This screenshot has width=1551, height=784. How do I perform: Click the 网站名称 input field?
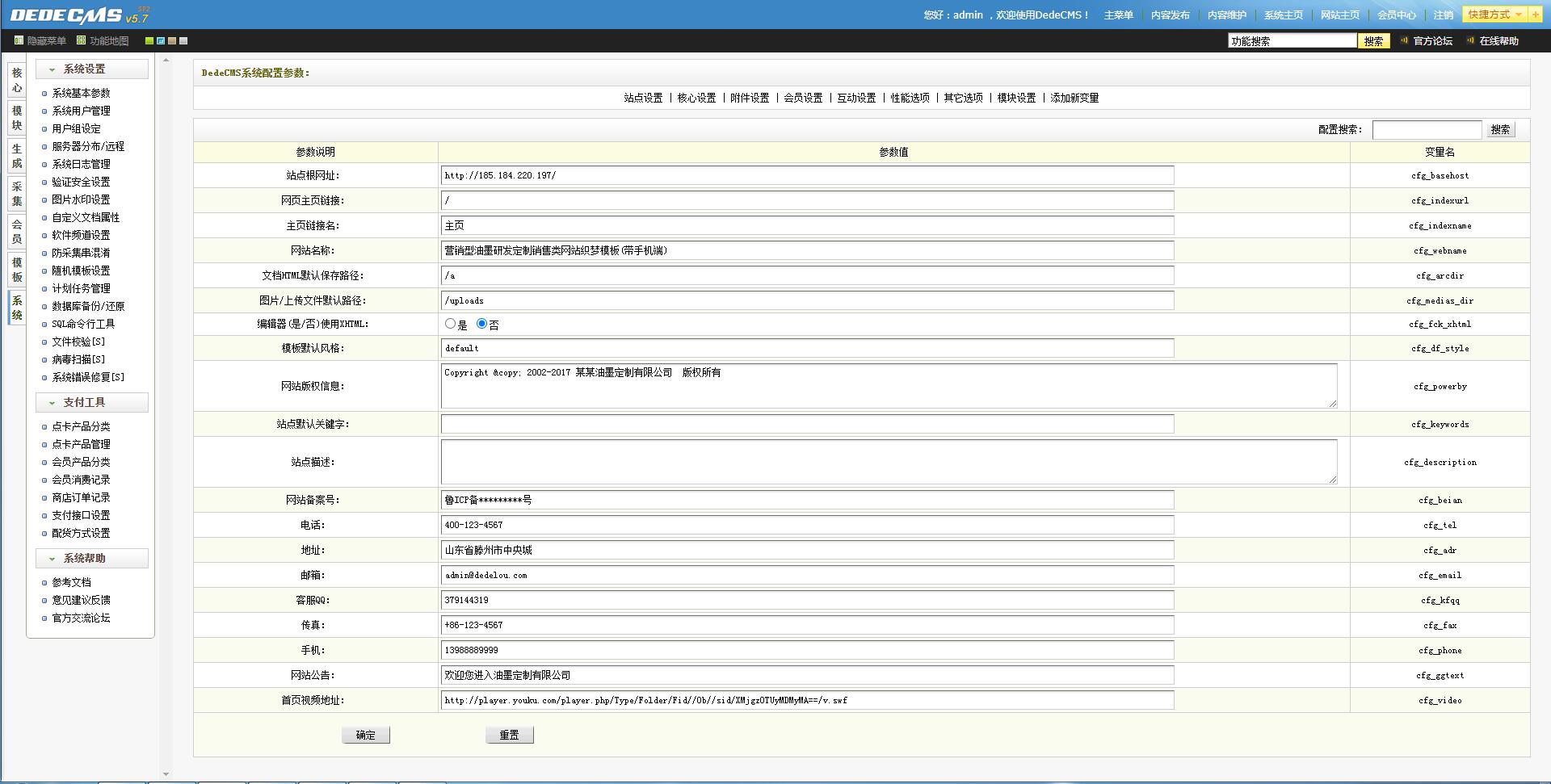point(807,250)
